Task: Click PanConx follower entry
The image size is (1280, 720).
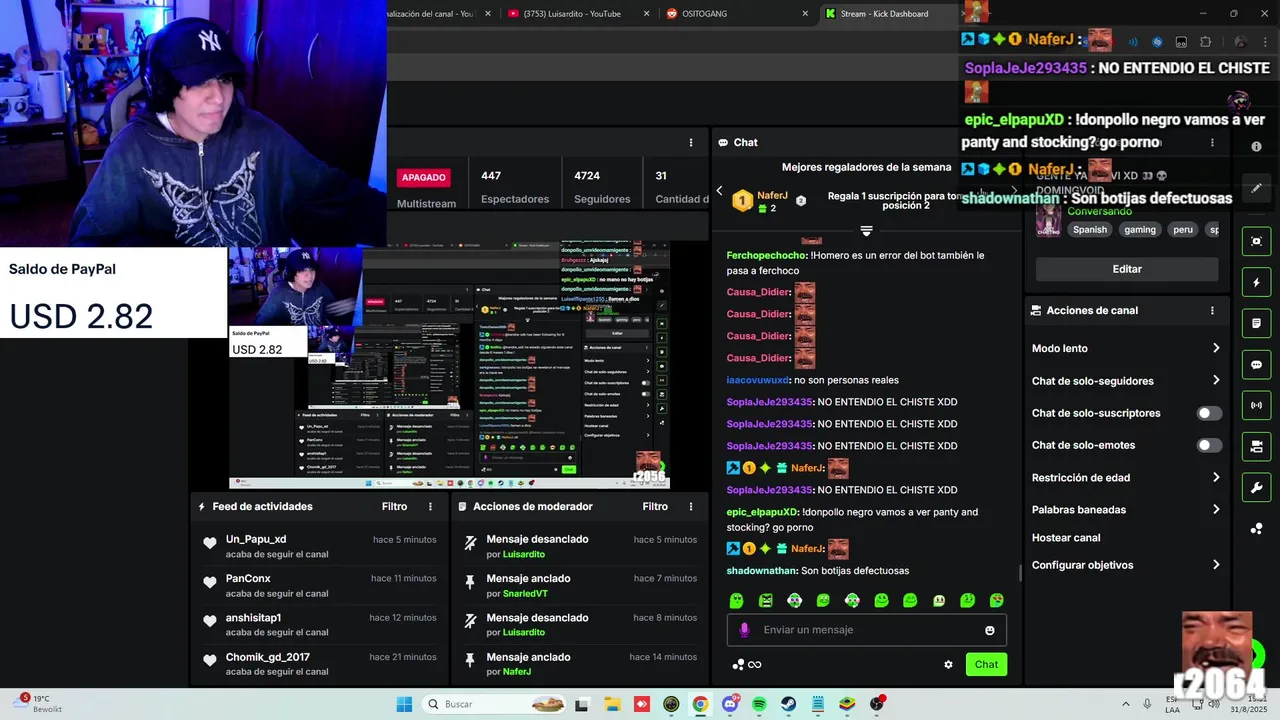Action: pos(248,578)
